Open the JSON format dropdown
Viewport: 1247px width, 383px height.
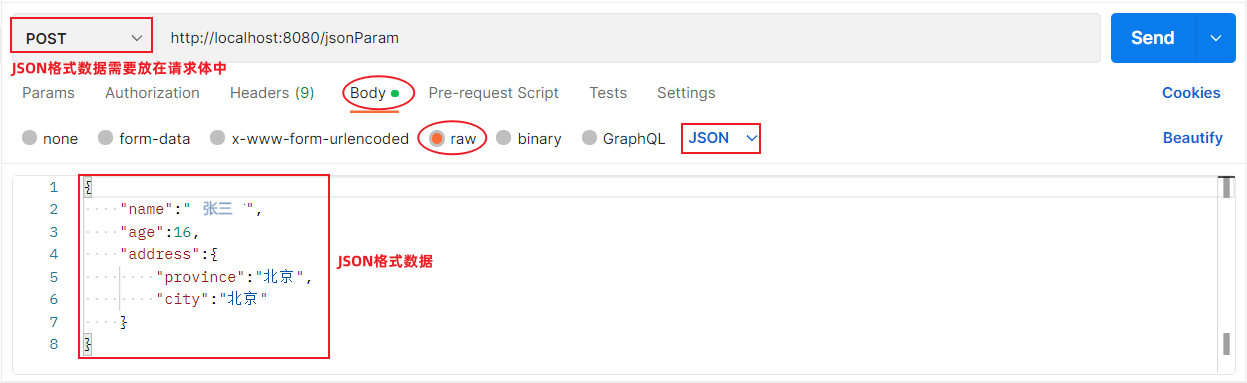coord(722,138)
